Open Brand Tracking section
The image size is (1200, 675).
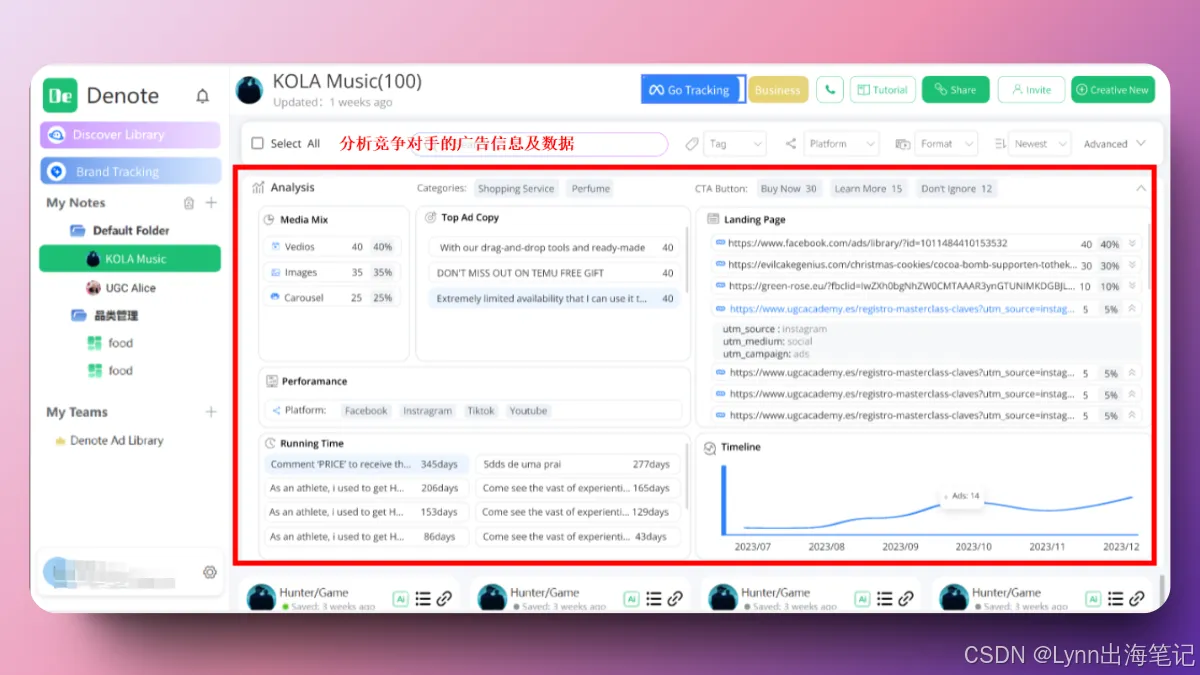130,171
